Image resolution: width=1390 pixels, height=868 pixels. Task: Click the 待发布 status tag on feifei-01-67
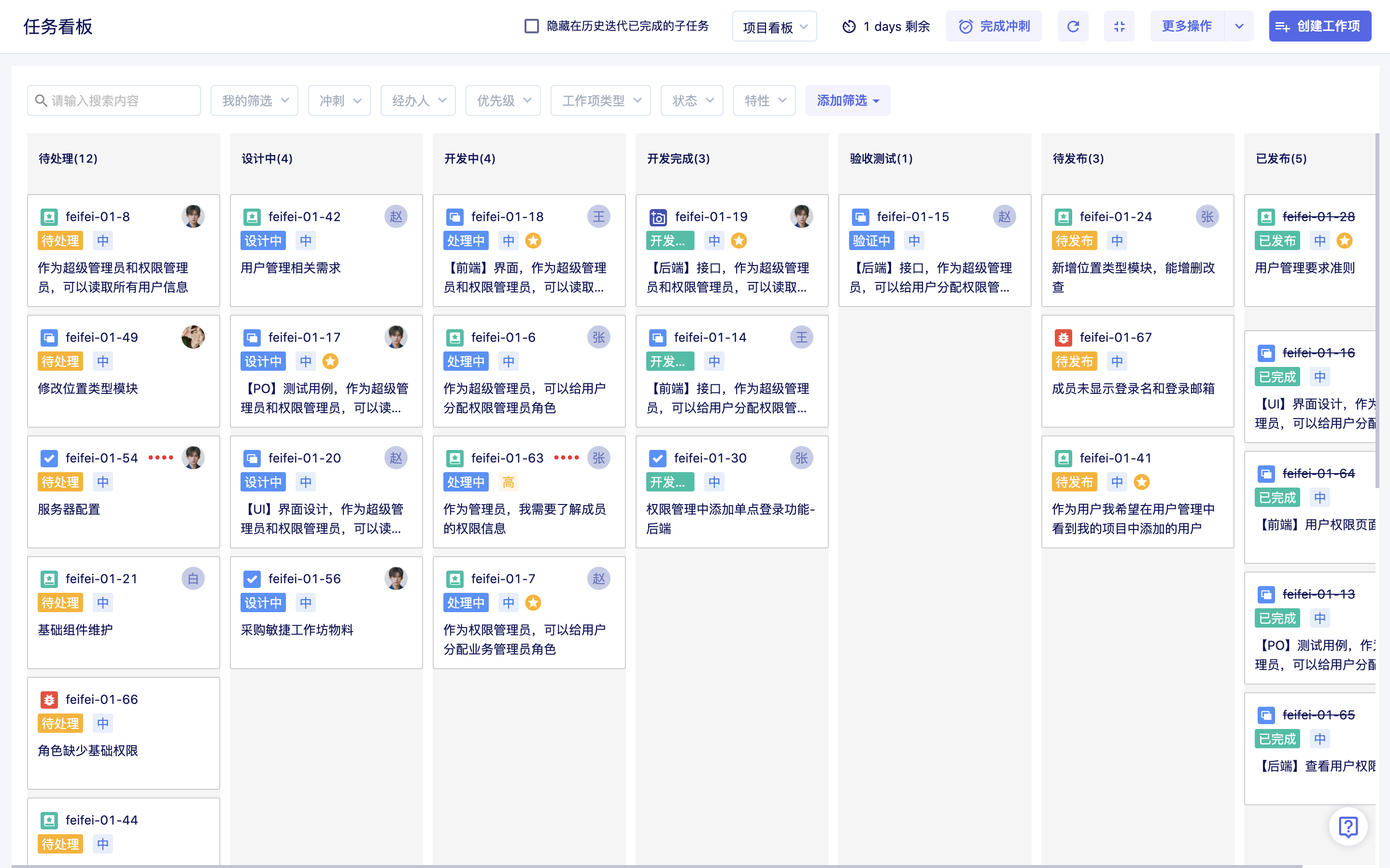1074,362
